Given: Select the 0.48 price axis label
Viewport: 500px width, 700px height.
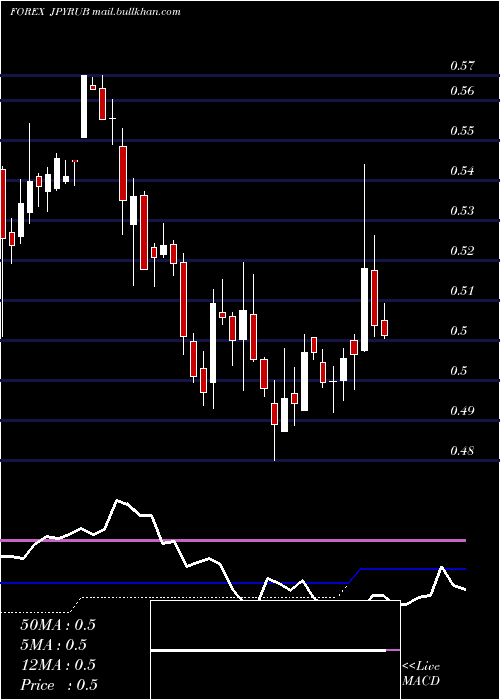Looking at the screenshot, I should click(x=462, y=451).
